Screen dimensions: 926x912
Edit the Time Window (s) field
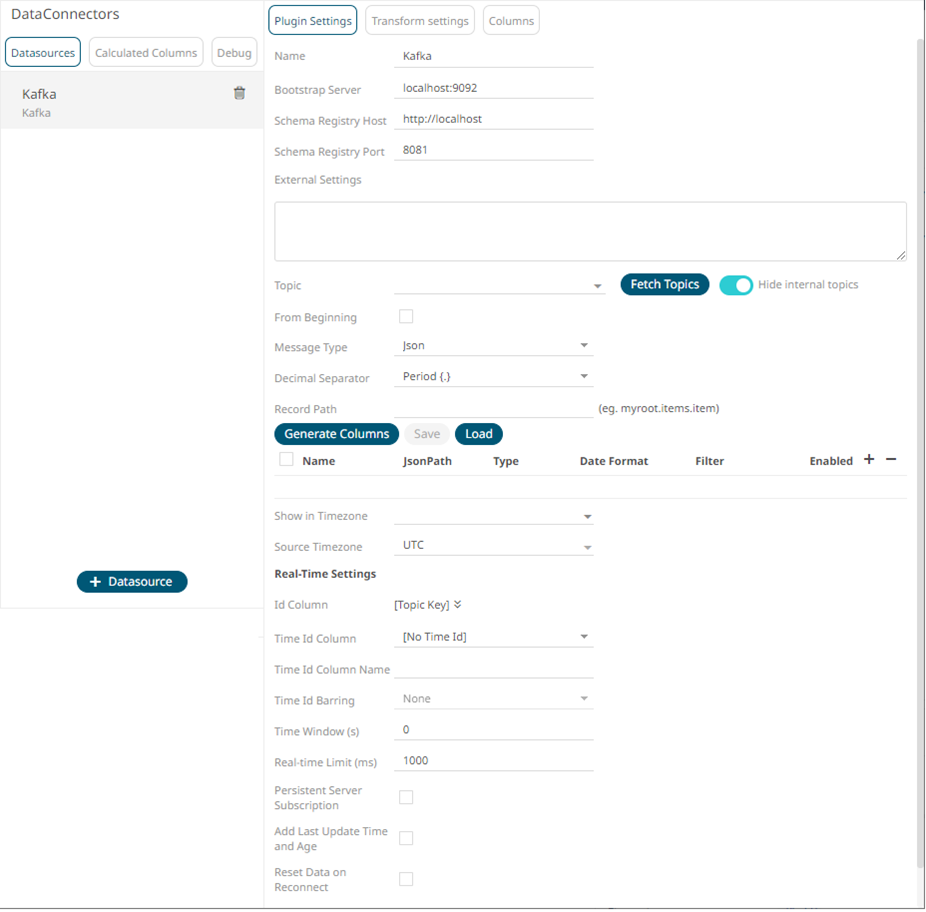point(494,731)
